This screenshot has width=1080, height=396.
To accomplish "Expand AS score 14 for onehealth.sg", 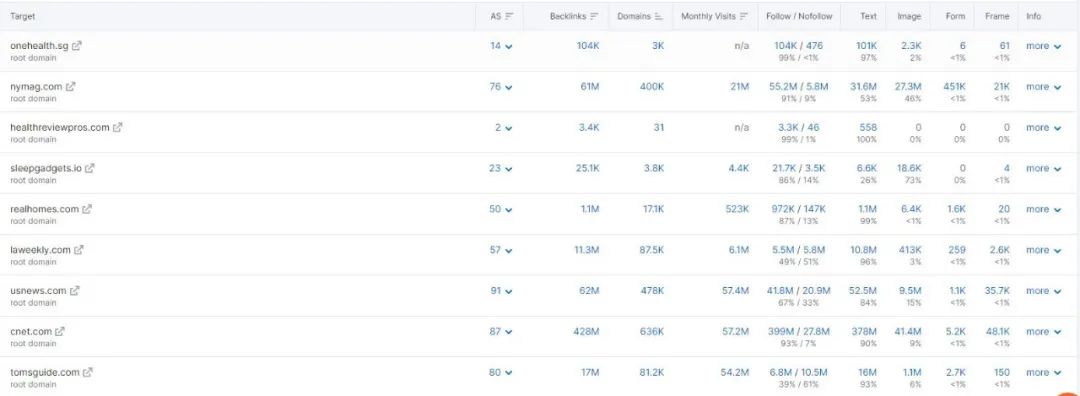I will point(501,46).
